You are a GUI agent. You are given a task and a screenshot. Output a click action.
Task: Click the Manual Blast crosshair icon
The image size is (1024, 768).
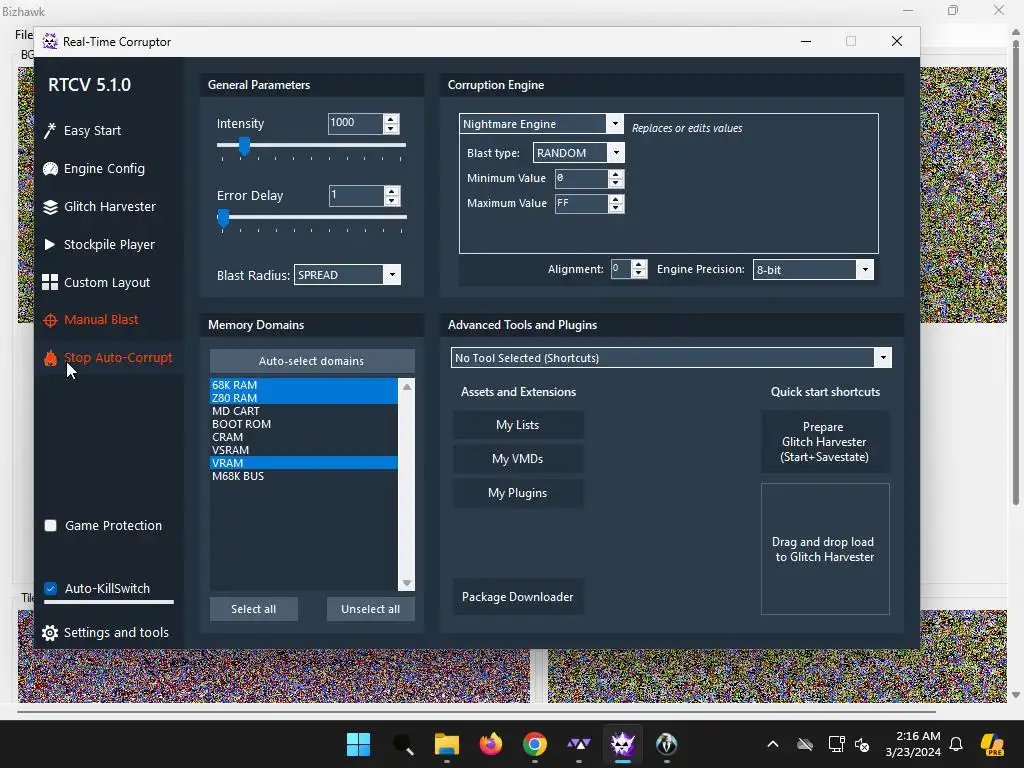tap(50, 320)
